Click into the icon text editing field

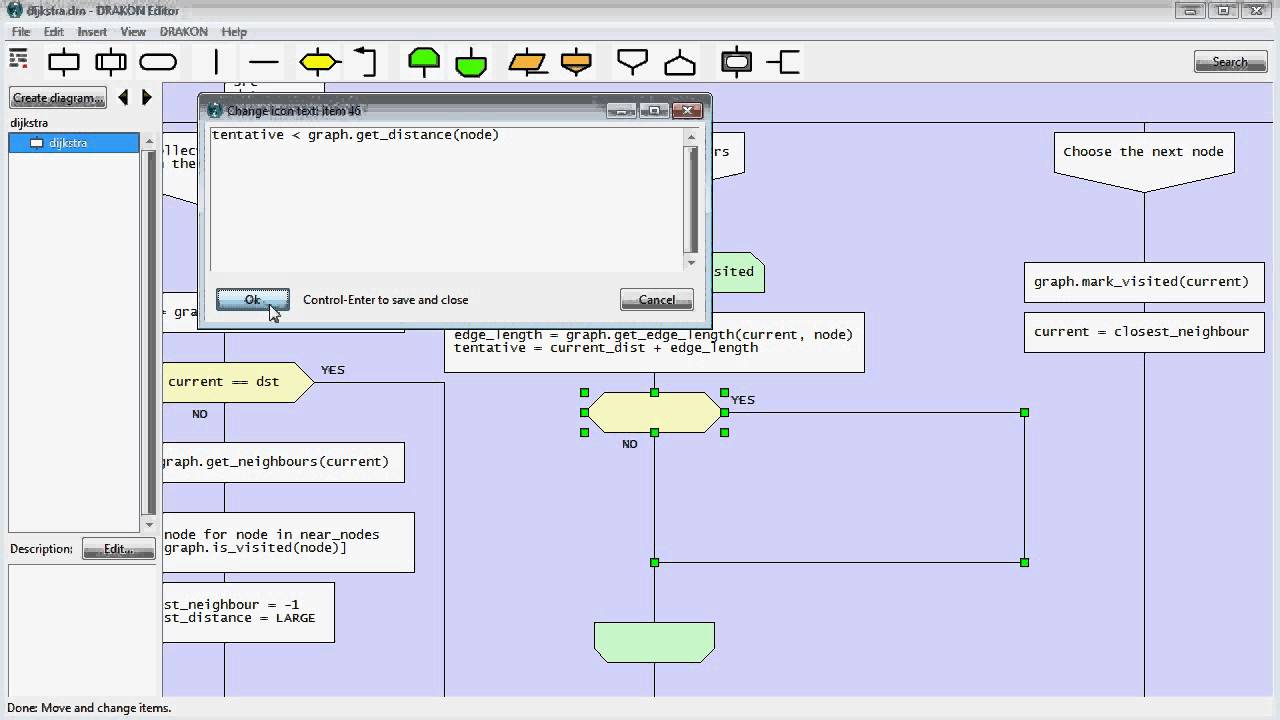[x=445, y=198]
